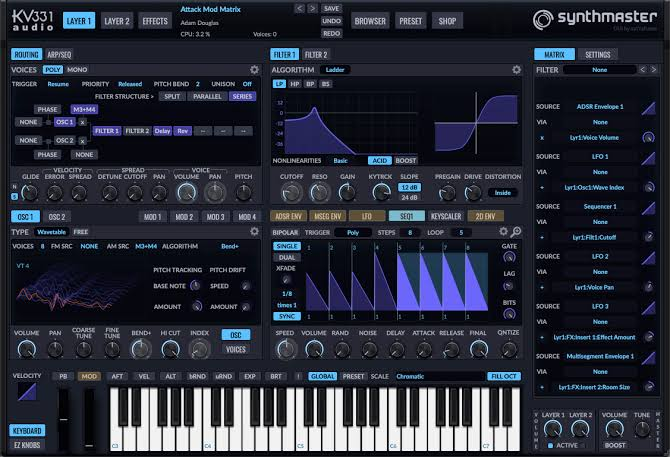Click the voice Volume knob
This screenshot has width=670, height=457.
187,193
